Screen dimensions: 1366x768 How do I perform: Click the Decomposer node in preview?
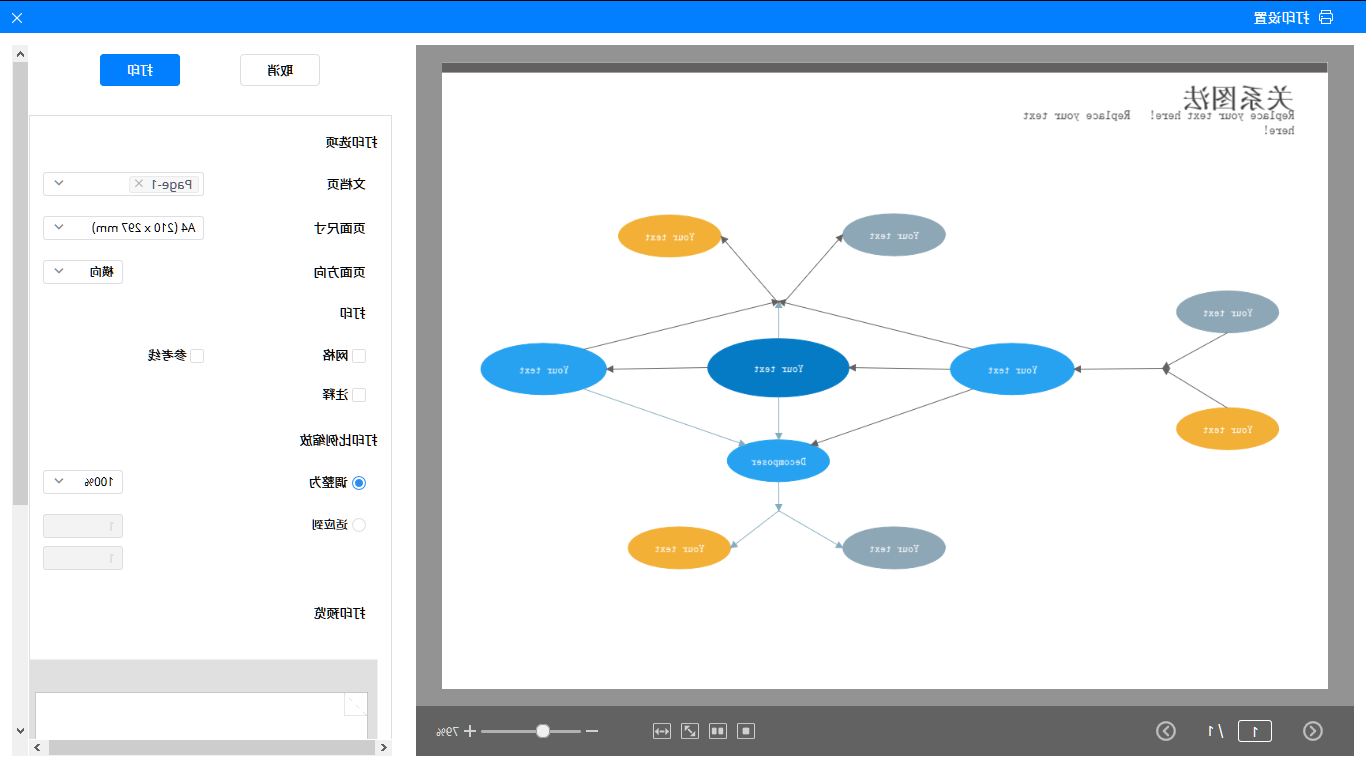pyautogui.click(x=778, y=461)
